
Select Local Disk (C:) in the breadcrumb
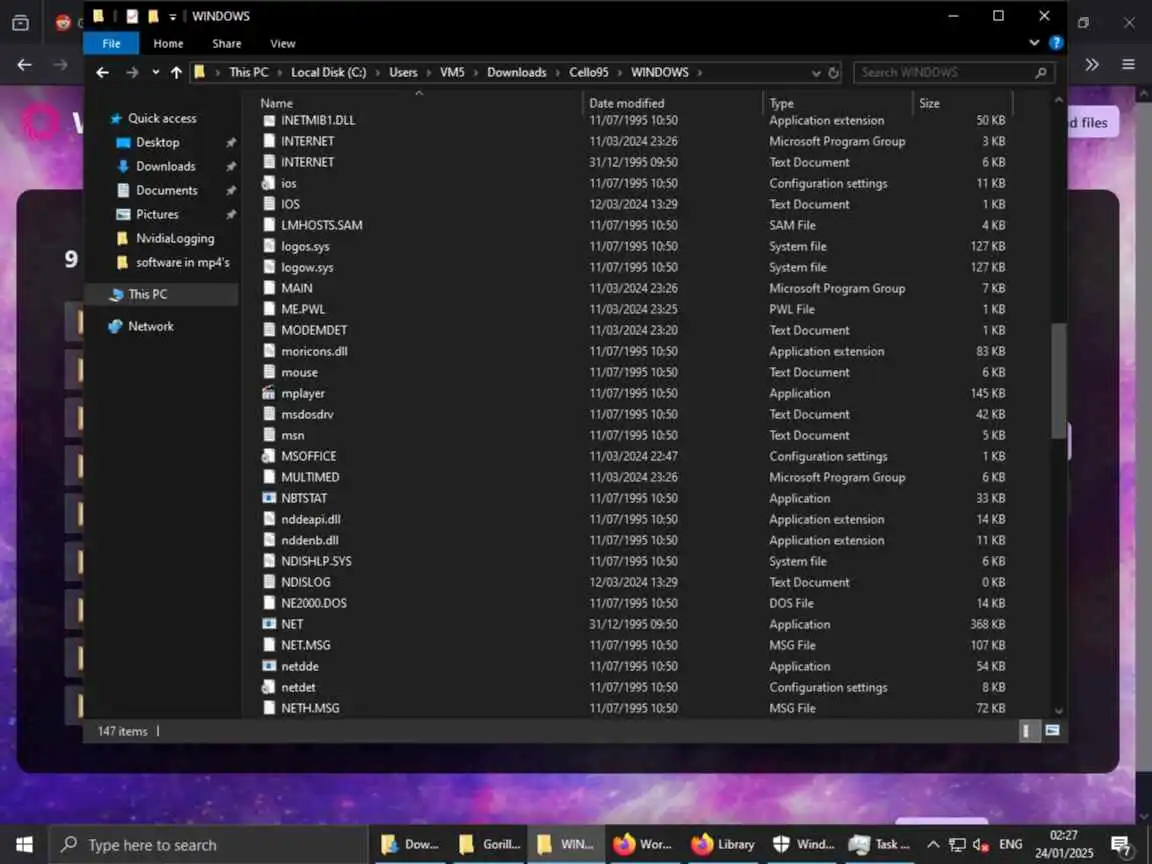click(328, 72)
